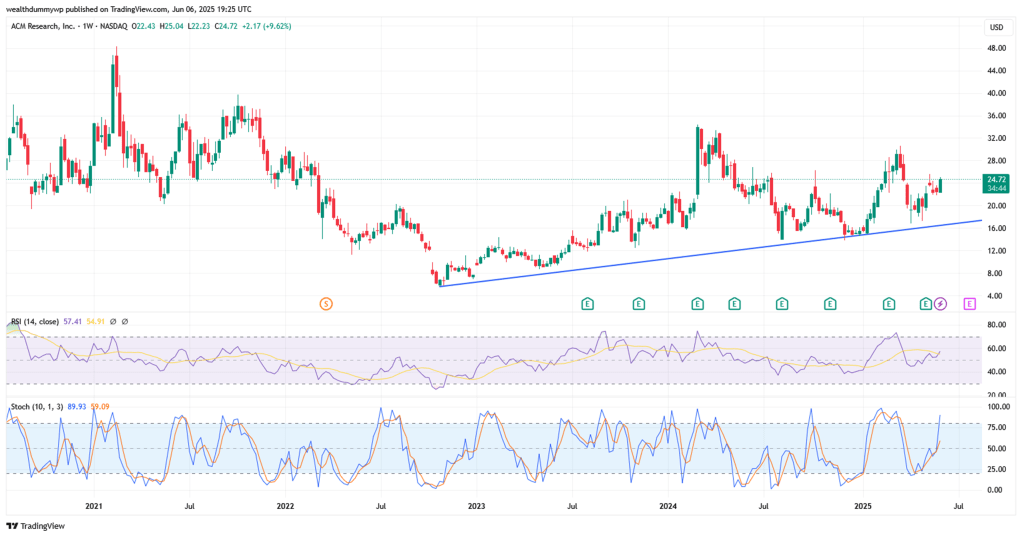Click the 36.00 price axis label
The image size is (1022, 537).
pos(997,116)
